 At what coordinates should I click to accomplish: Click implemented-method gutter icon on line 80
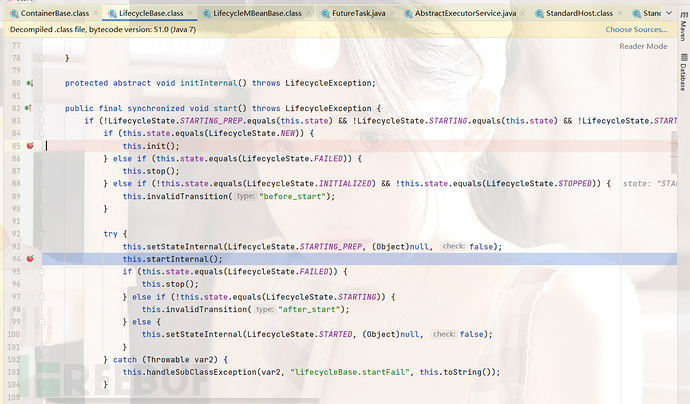point(29,83)
